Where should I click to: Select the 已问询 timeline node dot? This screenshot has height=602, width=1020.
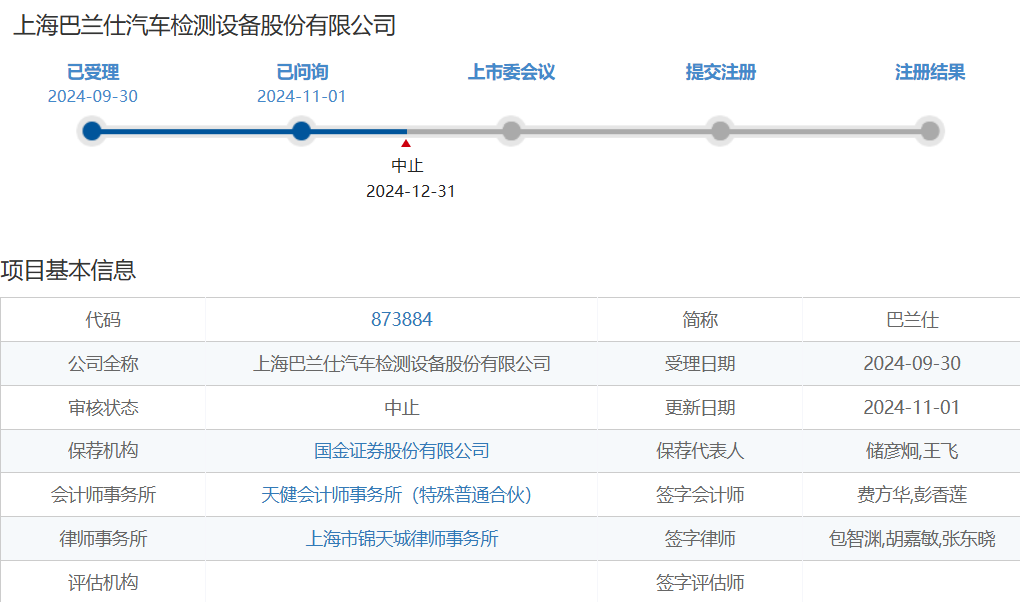(x=301, y=131)
